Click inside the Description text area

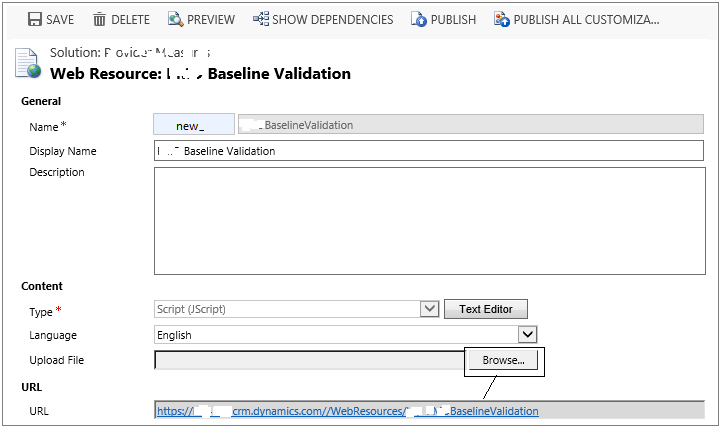point(430,220)
